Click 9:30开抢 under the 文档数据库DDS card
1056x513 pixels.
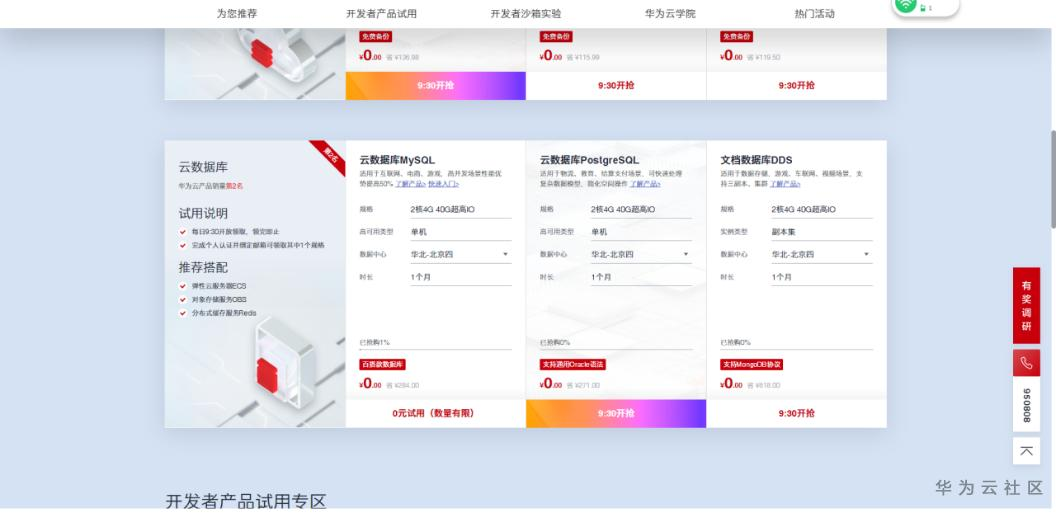pos(797,413)
